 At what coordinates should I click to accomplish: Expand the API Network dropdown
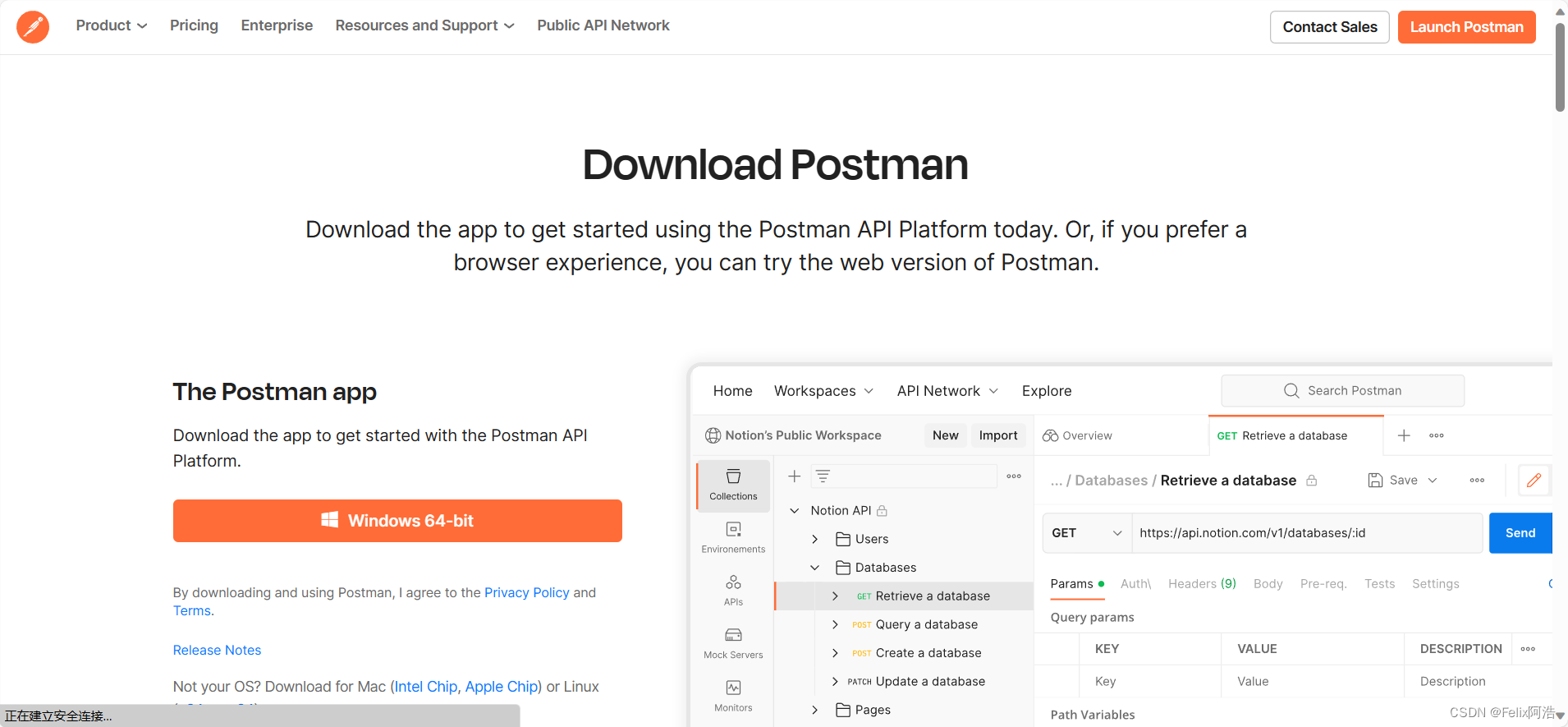coord(947,391)
